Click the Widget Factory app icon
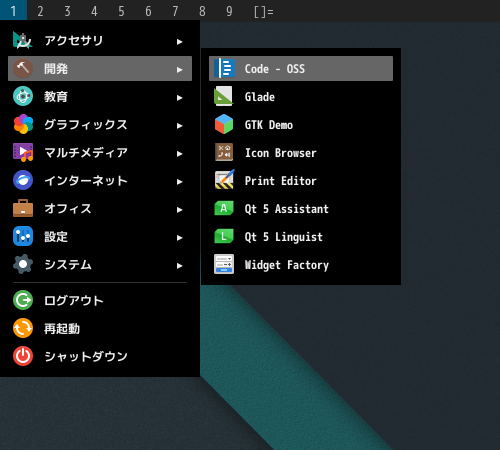The image size is (500, 450). [x=224, y=264]
